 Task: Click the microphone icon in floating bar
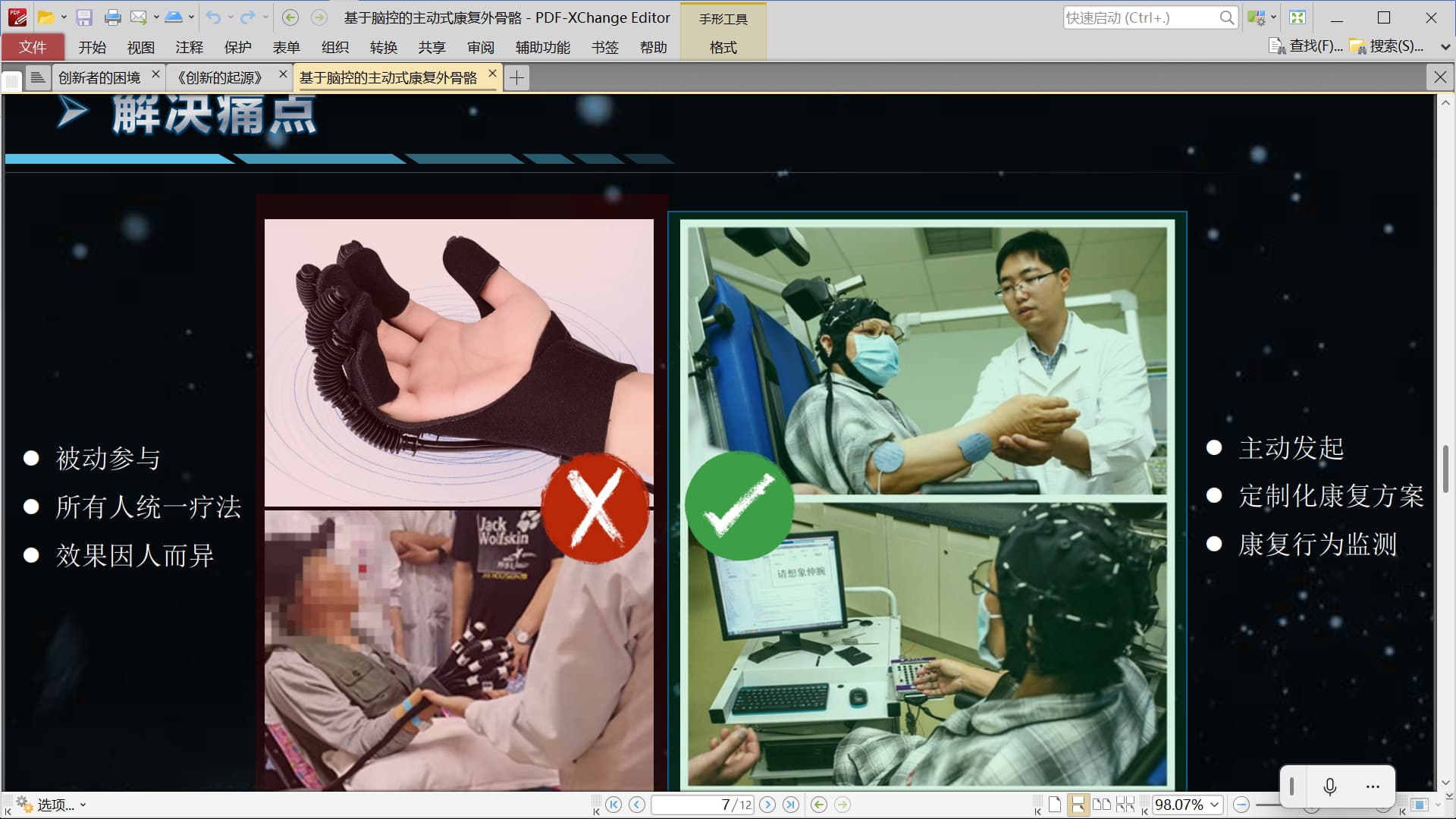[x=1329, y=786]
